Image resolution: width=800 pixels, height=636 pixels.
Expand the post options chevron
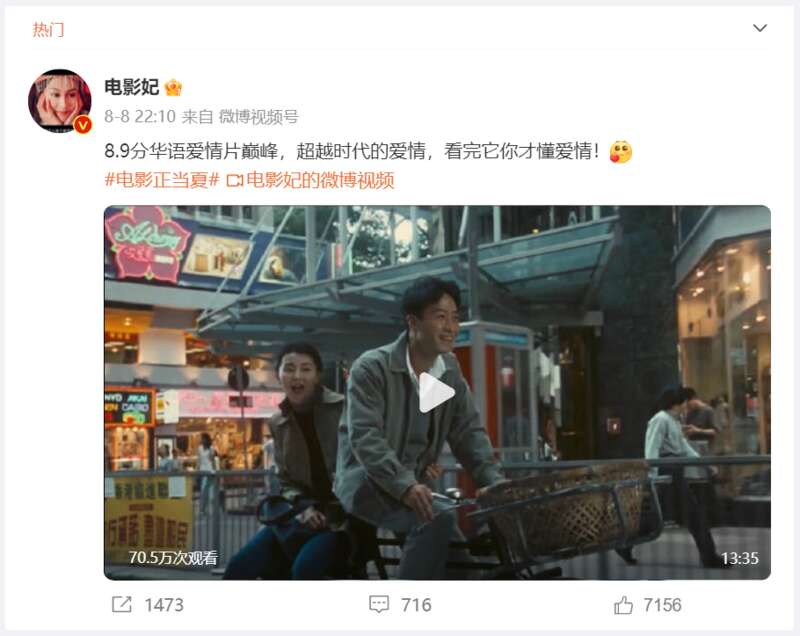[x=760, y=28]
